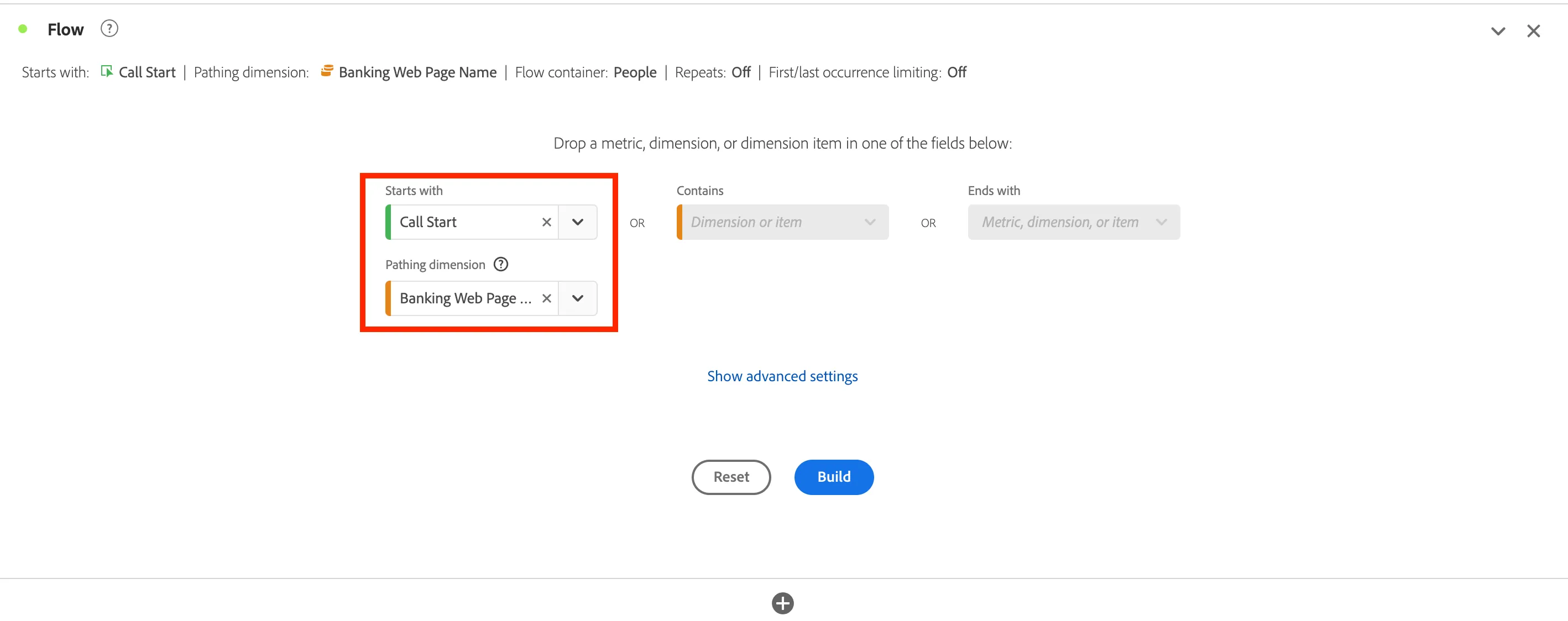Screen dimensions: 1568x621
Task: Click the Build button
Action: tap(833, 477)
